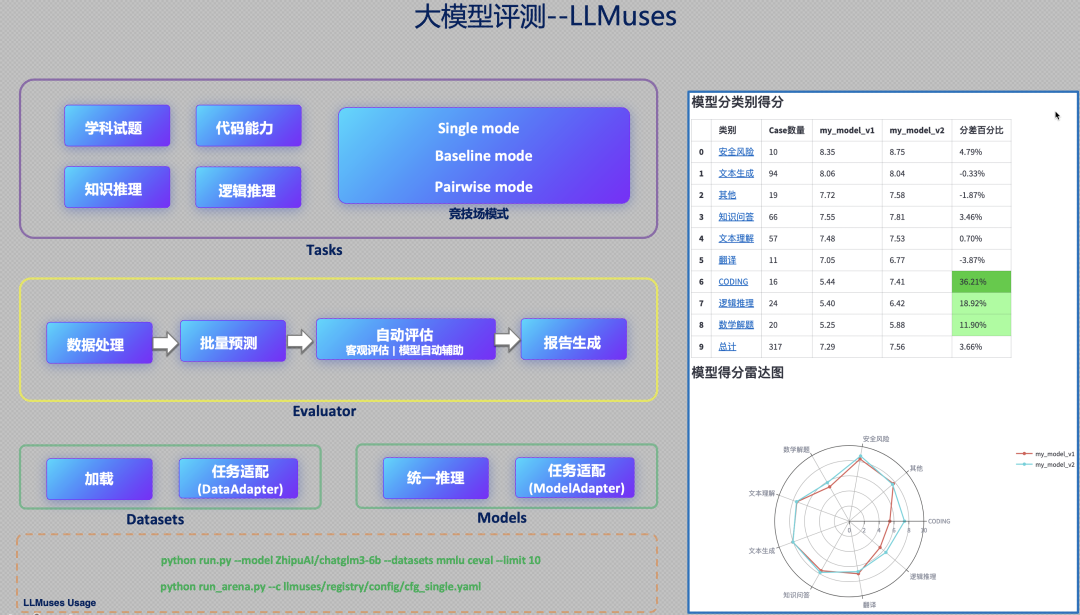Open the 文本生成 category link
1080x615 pixels.
(x=736, y=174)
